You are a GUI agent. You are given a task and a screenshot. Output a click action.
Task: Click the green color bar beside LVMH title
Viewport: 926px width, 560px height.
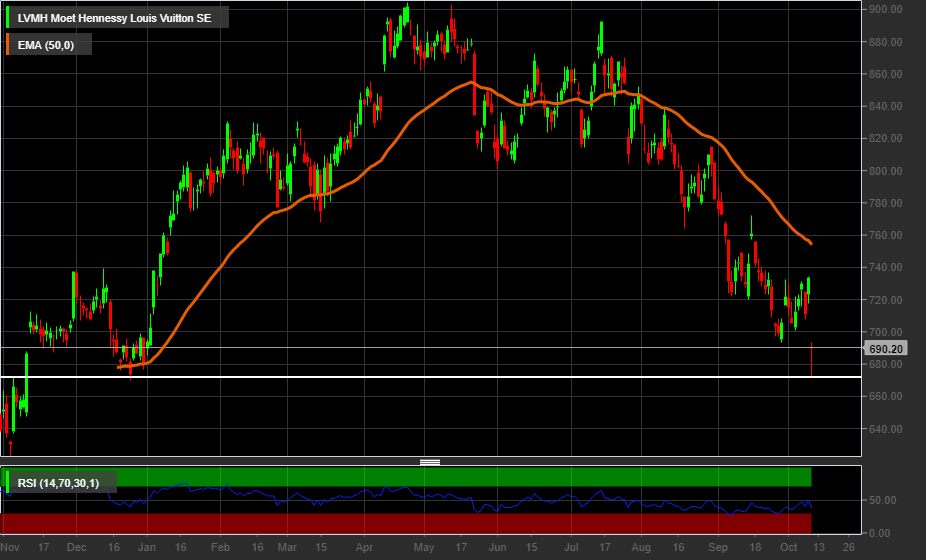tap(9, 17)
